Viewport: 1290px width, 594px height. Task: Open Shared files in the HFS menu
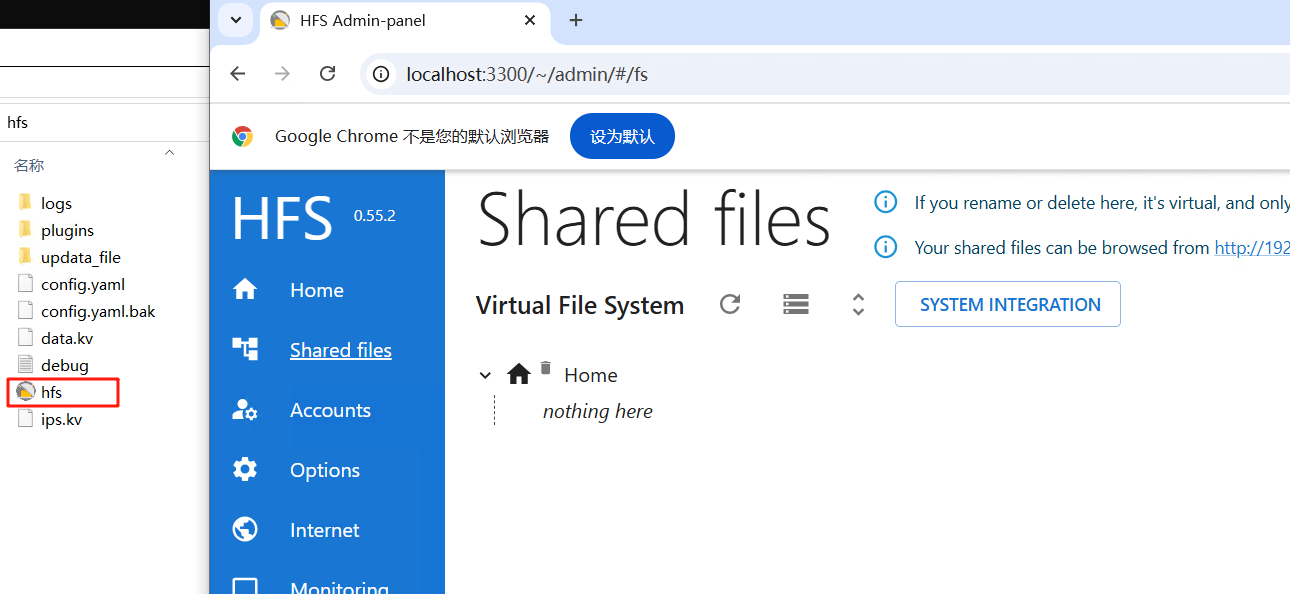[x=341, y=350]
